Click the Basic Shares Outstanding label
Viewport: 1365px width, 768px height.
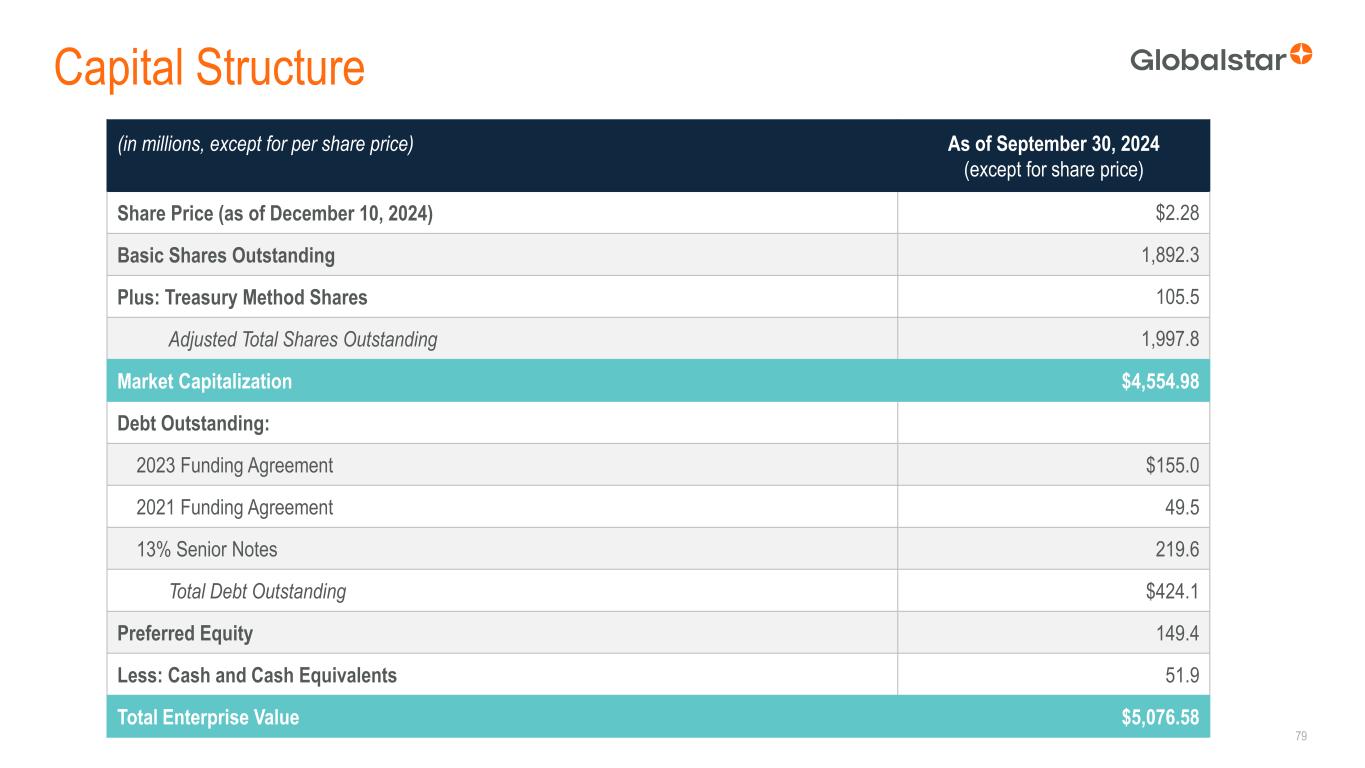(x=226, y=255)
